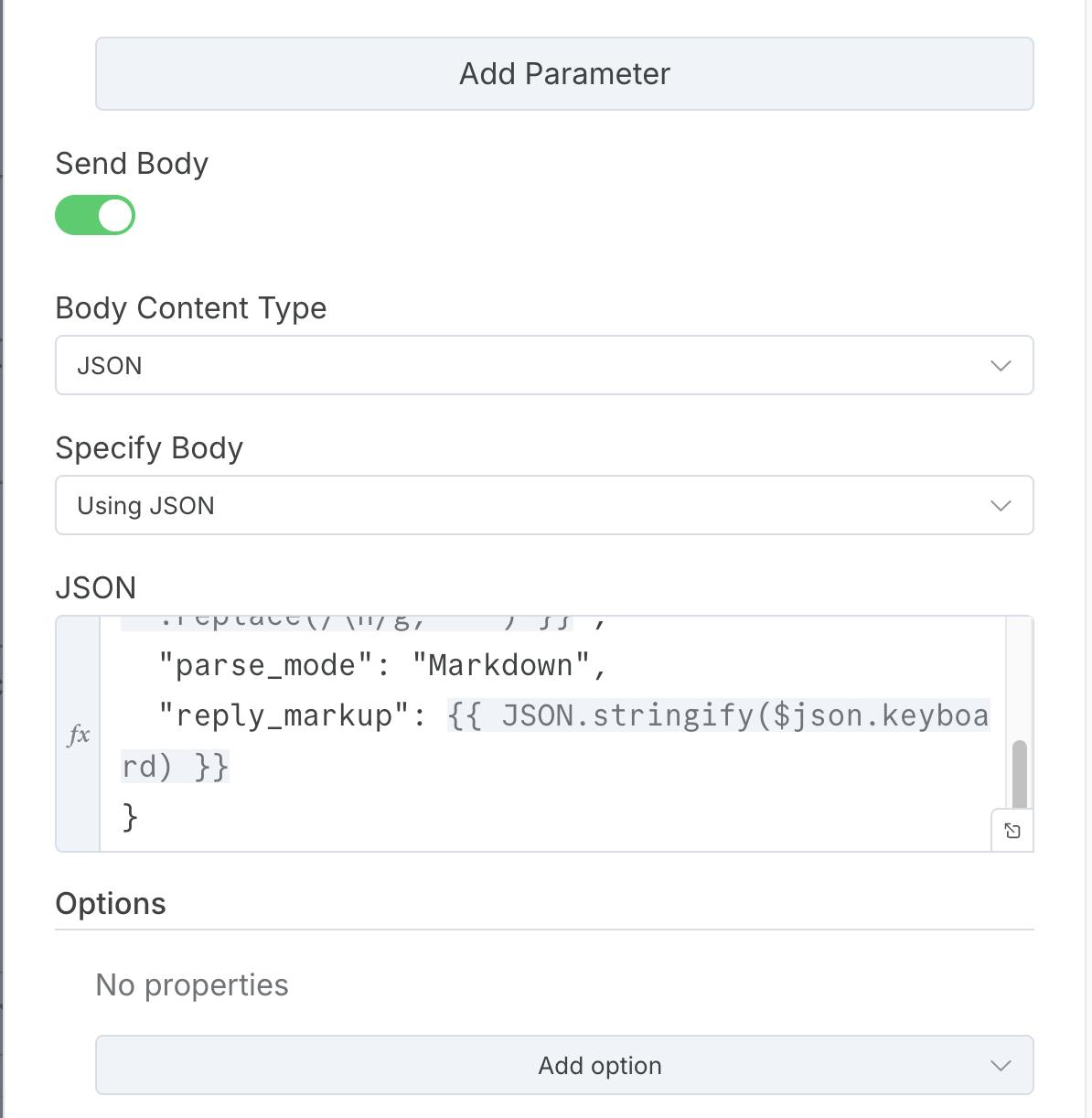Screen dimensions: 1092x1118
Task: Click the Options section header
Action: (x=111, y=904)
